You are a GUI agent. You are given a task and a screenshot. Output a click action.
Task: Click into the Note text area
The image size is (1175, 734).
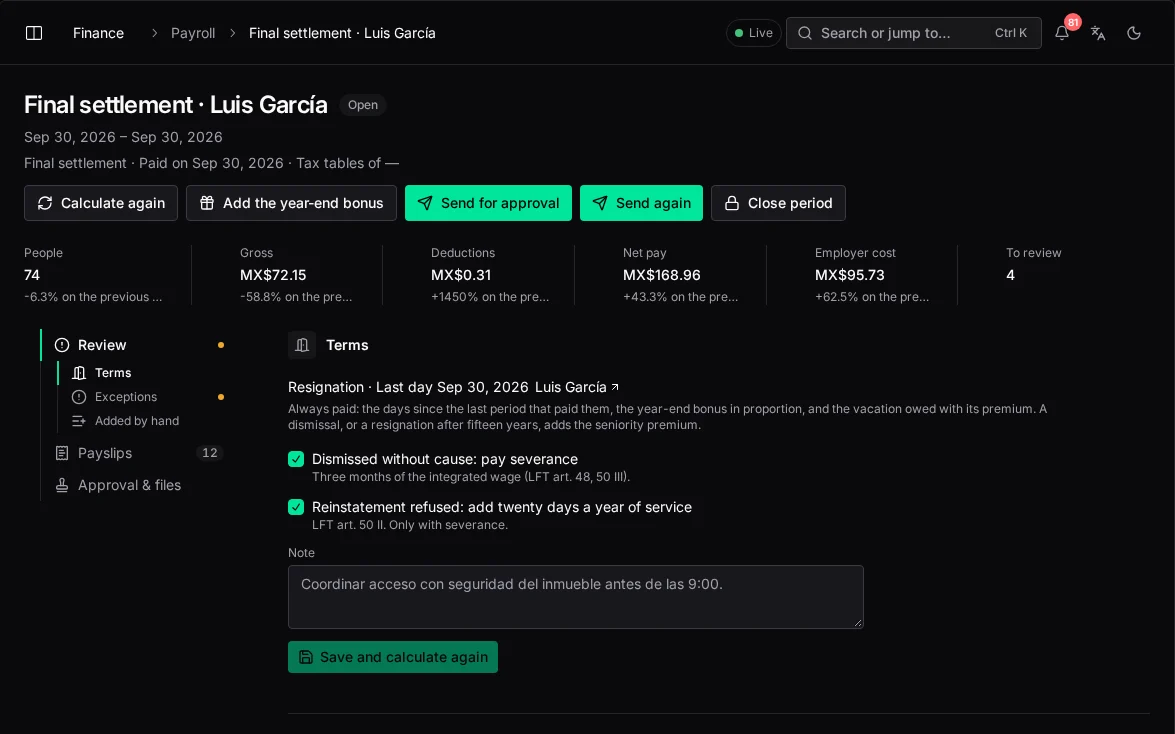pos(576,597)
